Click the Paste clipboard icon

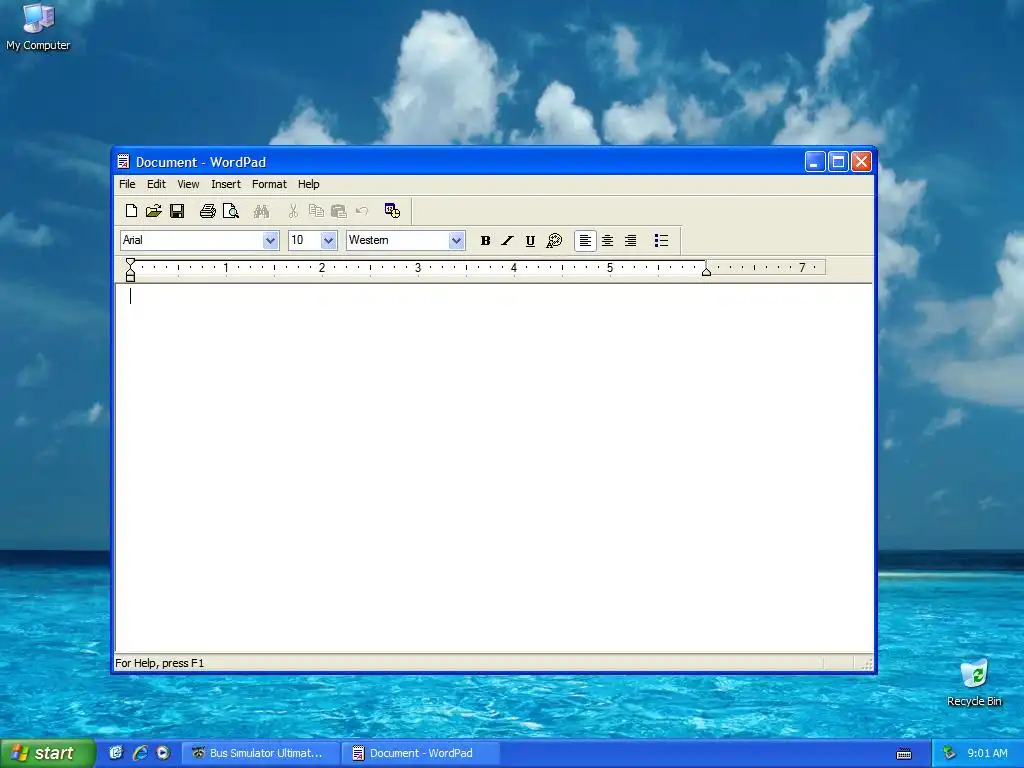338,211
